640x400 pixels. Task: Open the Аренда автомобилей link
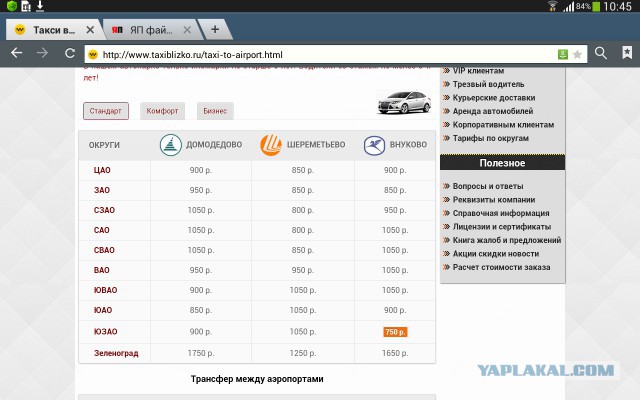[x=493, y=111]
